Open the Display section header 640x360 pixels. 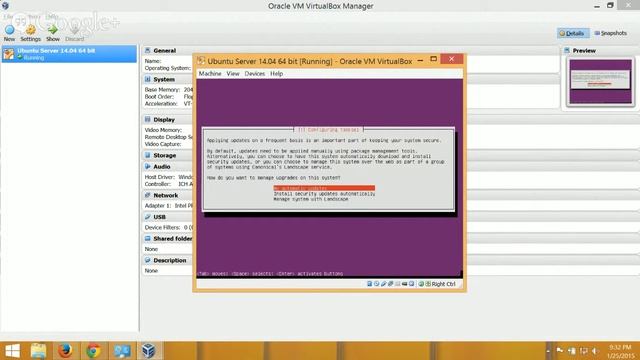164,120
